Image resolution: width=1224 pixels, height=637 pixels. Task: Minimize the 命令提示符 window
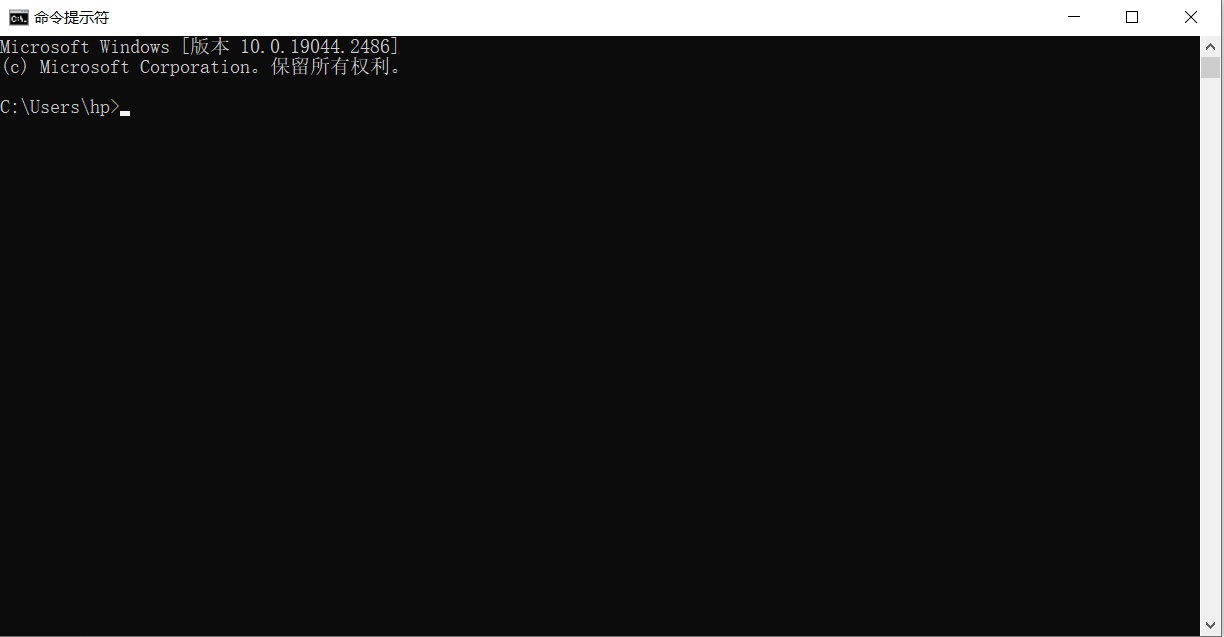[x=1075, y=17]
